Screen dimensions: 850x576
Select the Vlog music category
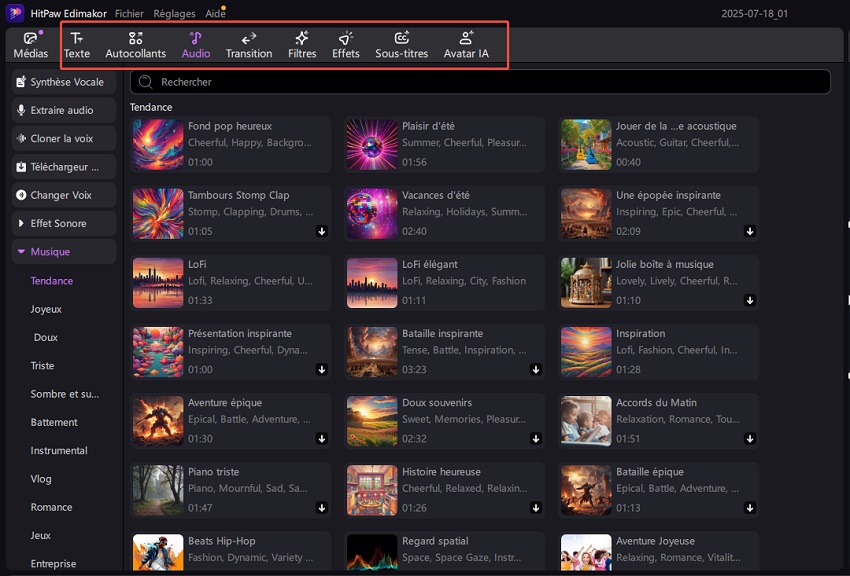(41, 479)
